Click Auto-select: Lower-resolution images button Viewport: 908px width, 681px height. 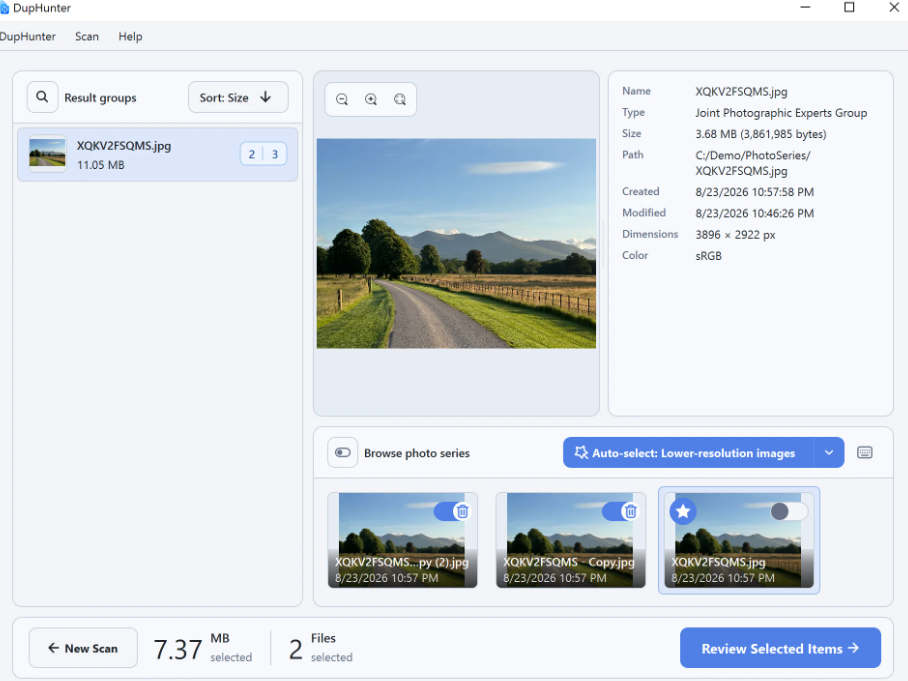coord(689,453)
